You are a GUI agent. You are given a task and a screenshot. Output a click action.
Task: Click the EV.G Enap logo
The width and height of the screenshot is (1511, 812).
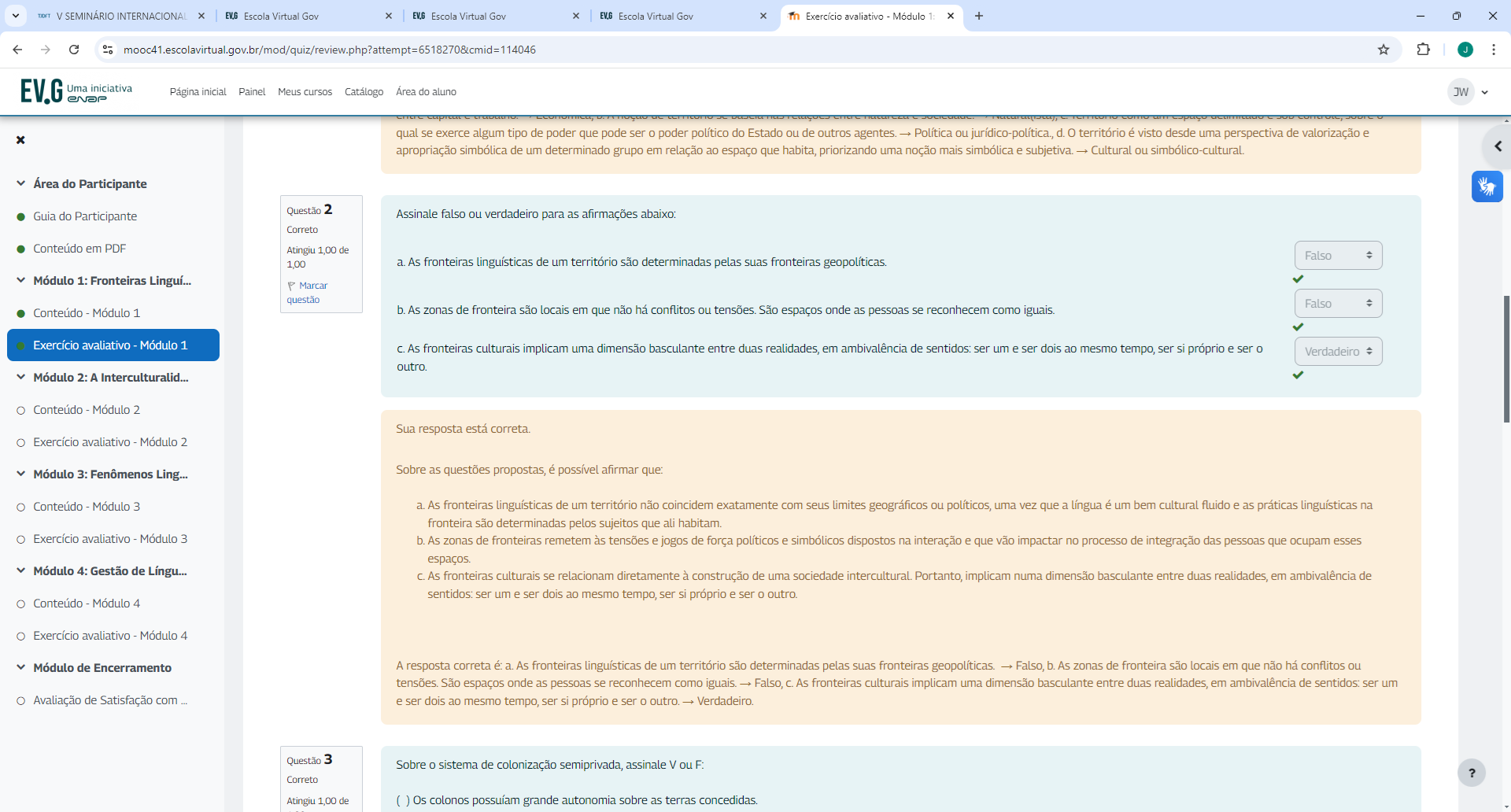[x=76, y=92]
